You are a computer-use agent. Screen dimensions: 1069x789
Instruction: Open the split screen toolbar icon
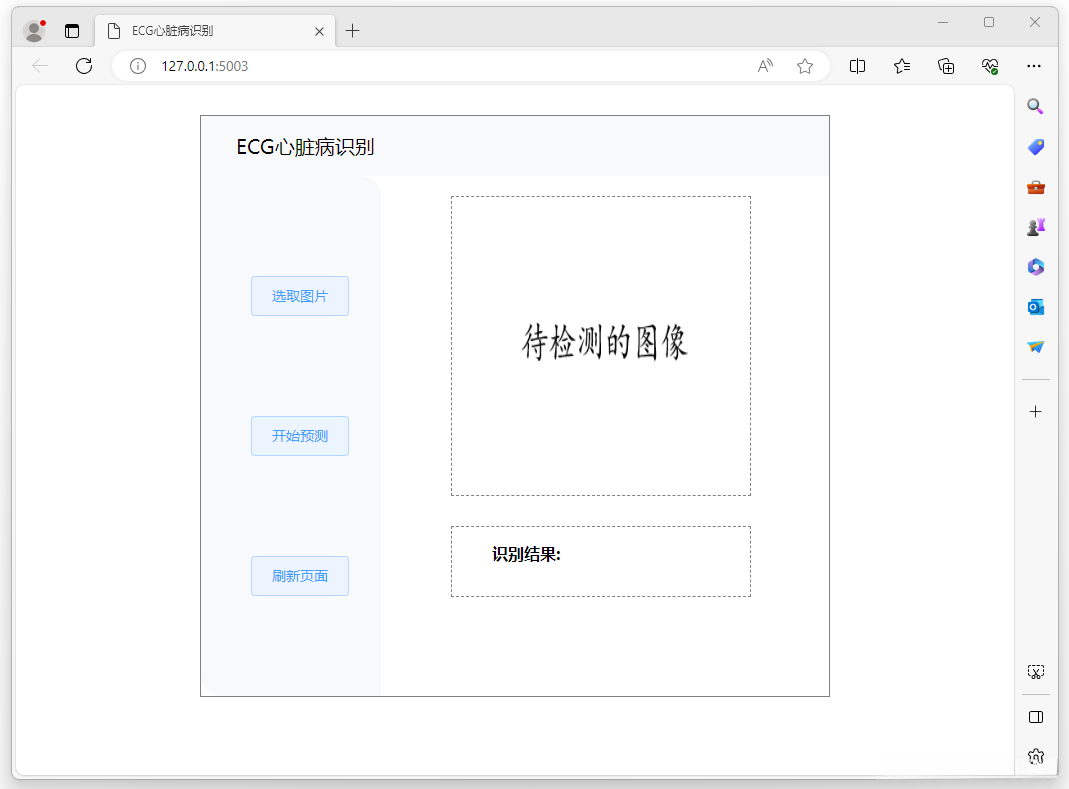857,66
